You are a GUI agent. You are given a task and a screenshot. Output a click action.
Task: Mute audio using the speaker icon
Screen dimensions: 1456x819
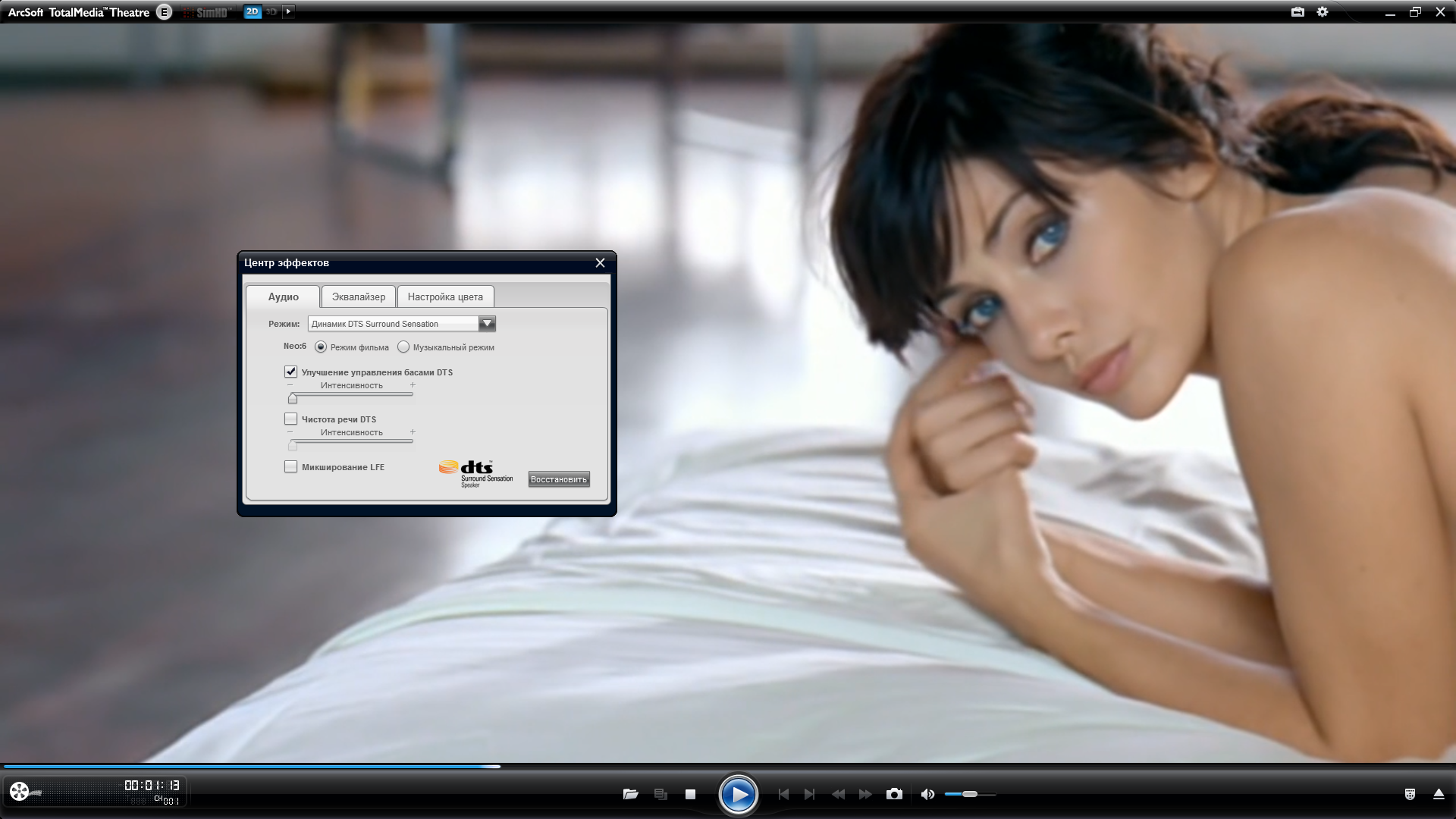click(927, 794)
